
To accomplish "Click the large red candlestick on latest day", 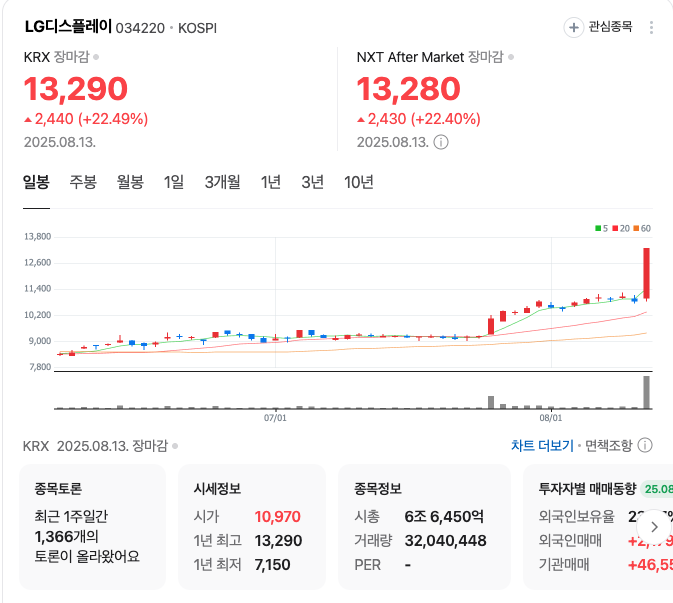I will pos(646,273).
